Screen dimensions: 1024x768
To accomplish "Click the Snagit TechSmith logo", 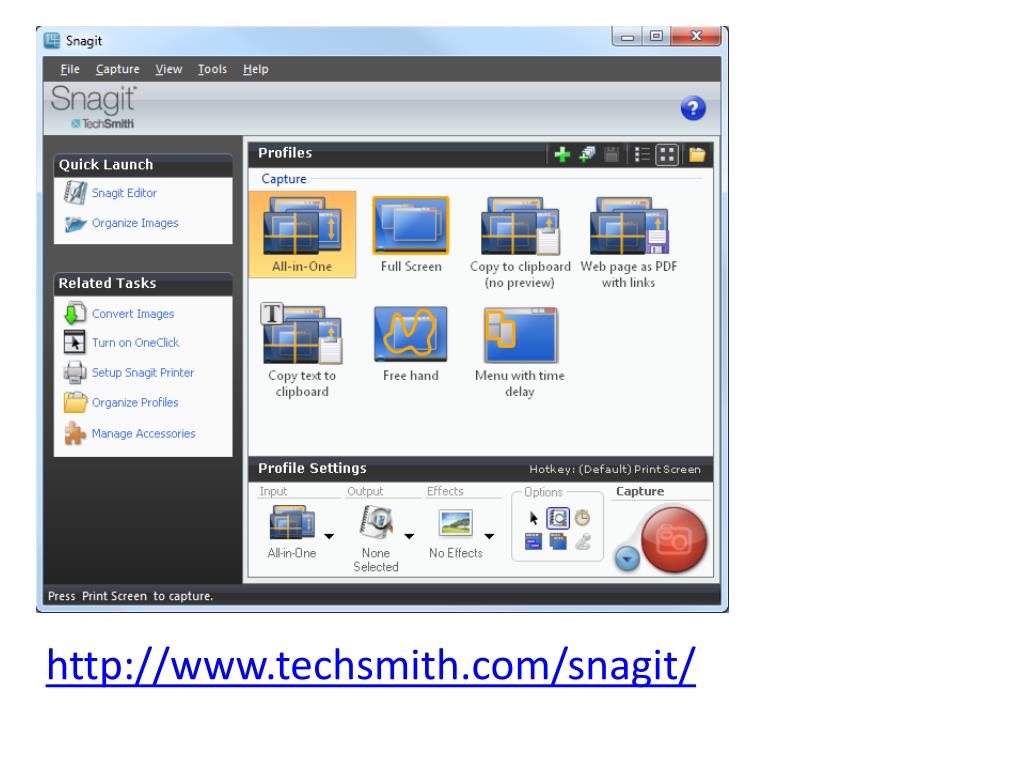I will click(x=94, y=106).
